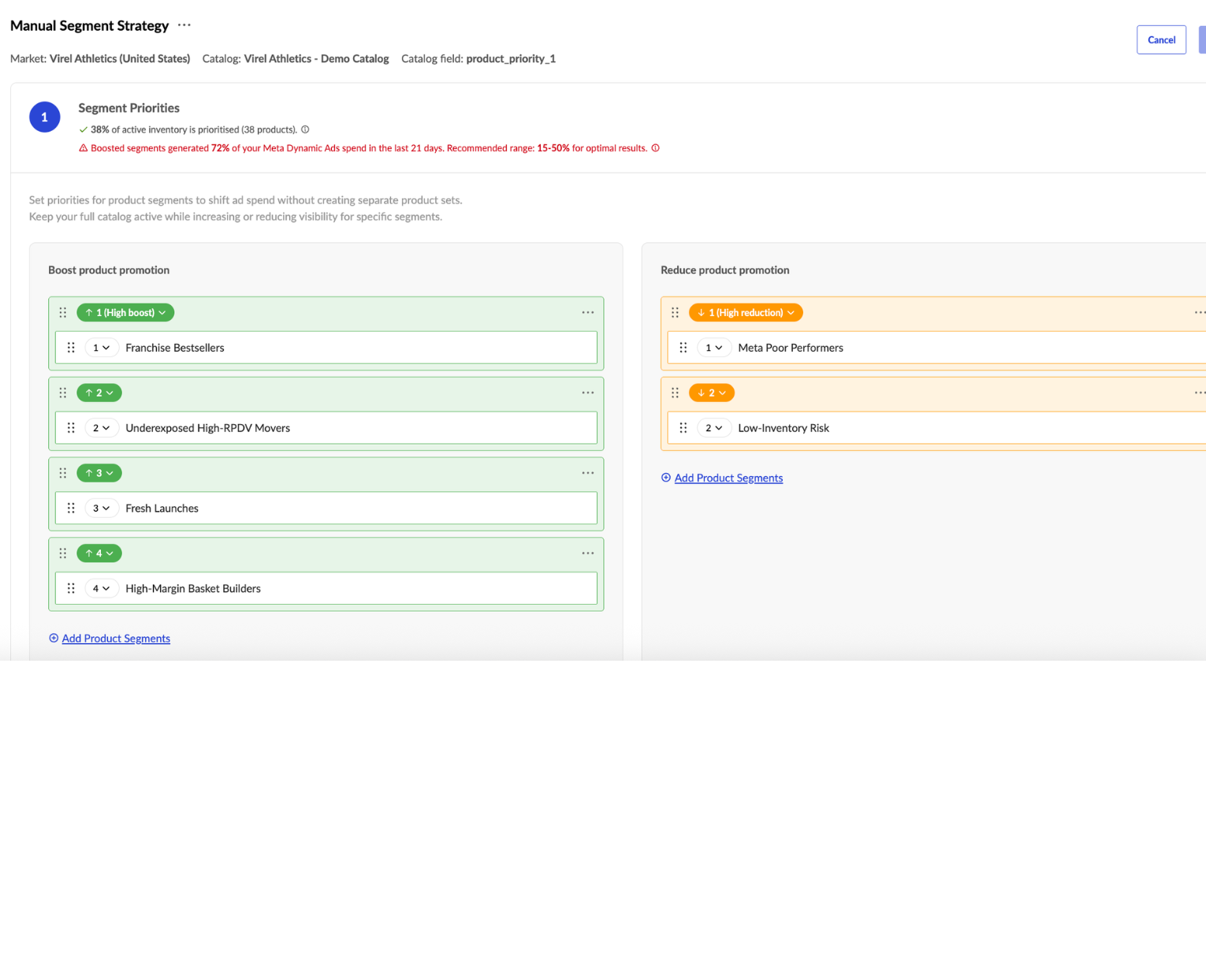Viewport: 1206px width, 980px height.
Task: Select the Fresh Launches segment name
Action: point(162,509)
